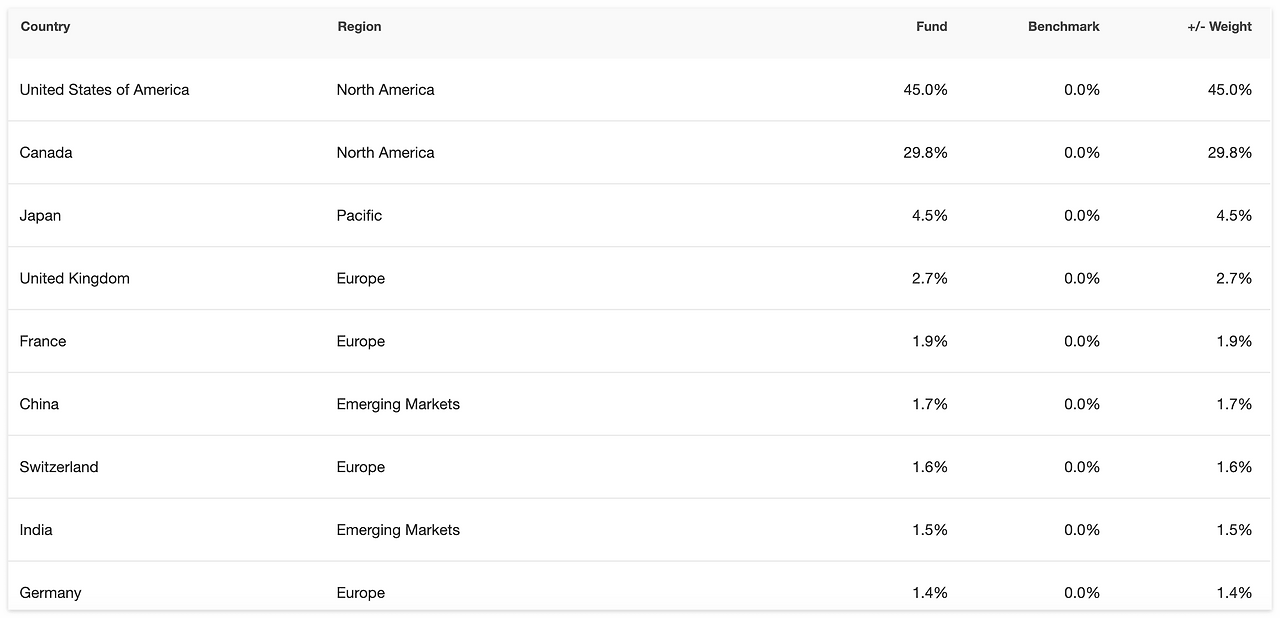Click the Fund column header
The image size is (1280, 618).
931,27
